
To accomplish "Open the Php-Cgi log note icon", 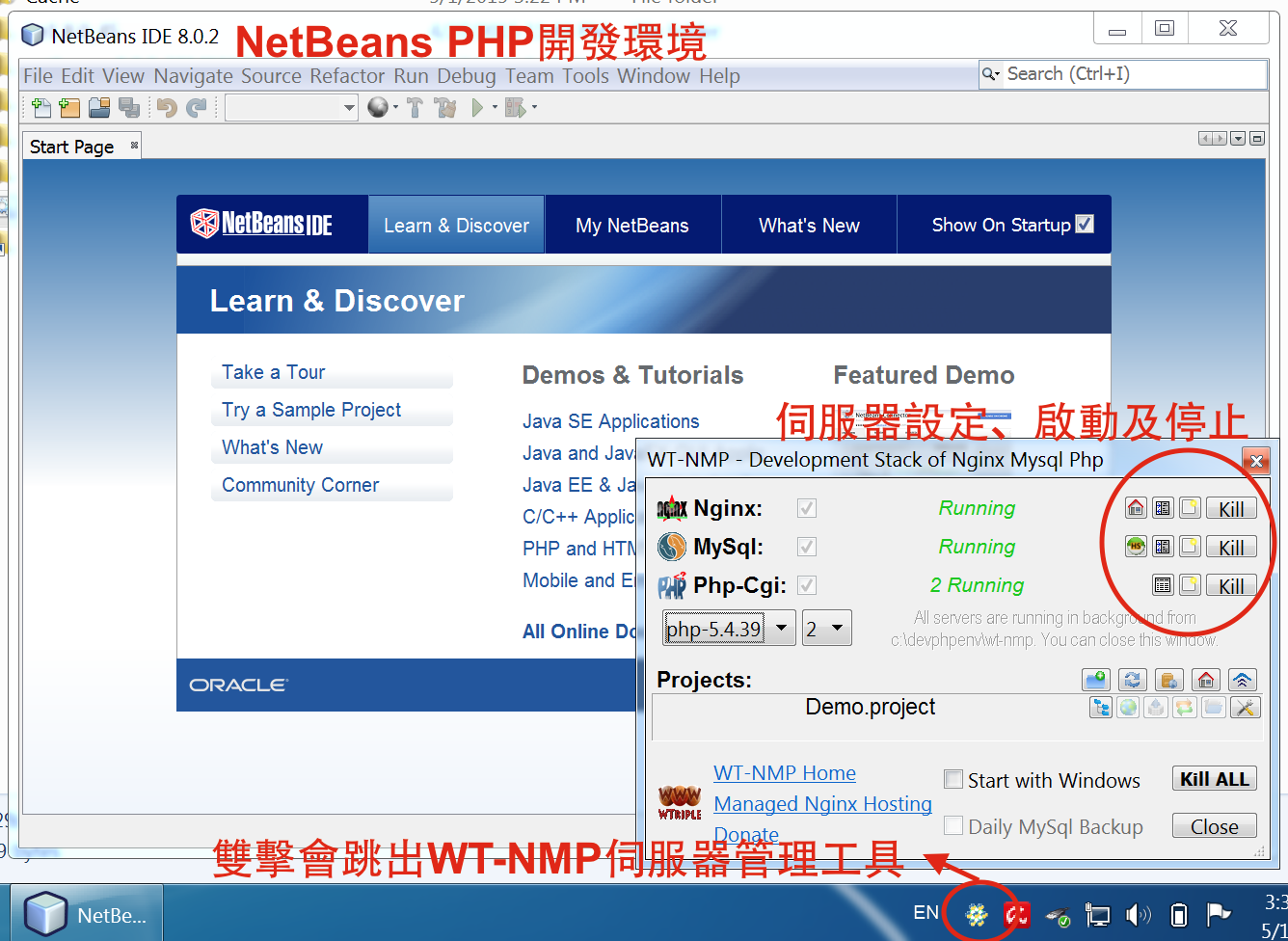I will coord(1190,585).
